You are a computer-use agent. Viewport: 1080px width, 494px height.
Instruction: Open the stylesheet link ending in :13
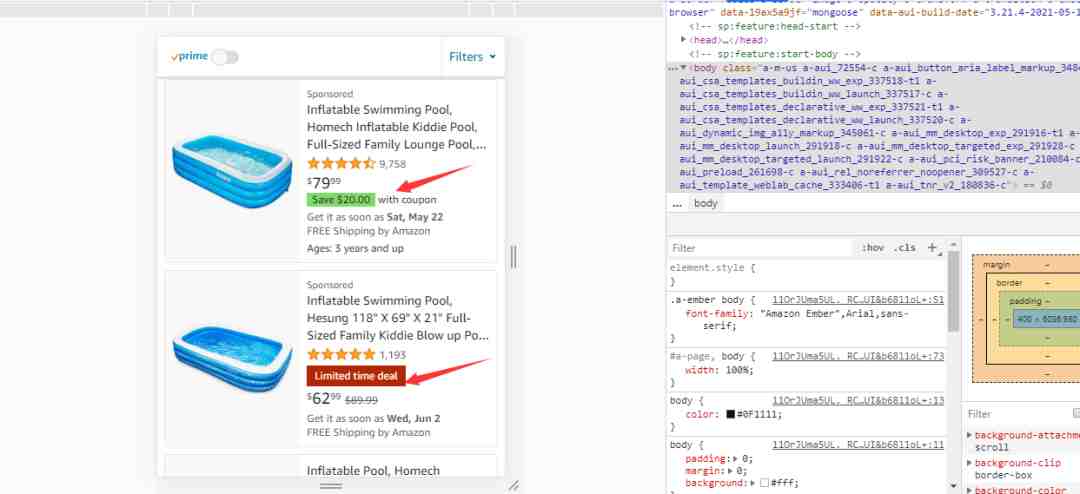pyautogui.click(x=858, y=400)
